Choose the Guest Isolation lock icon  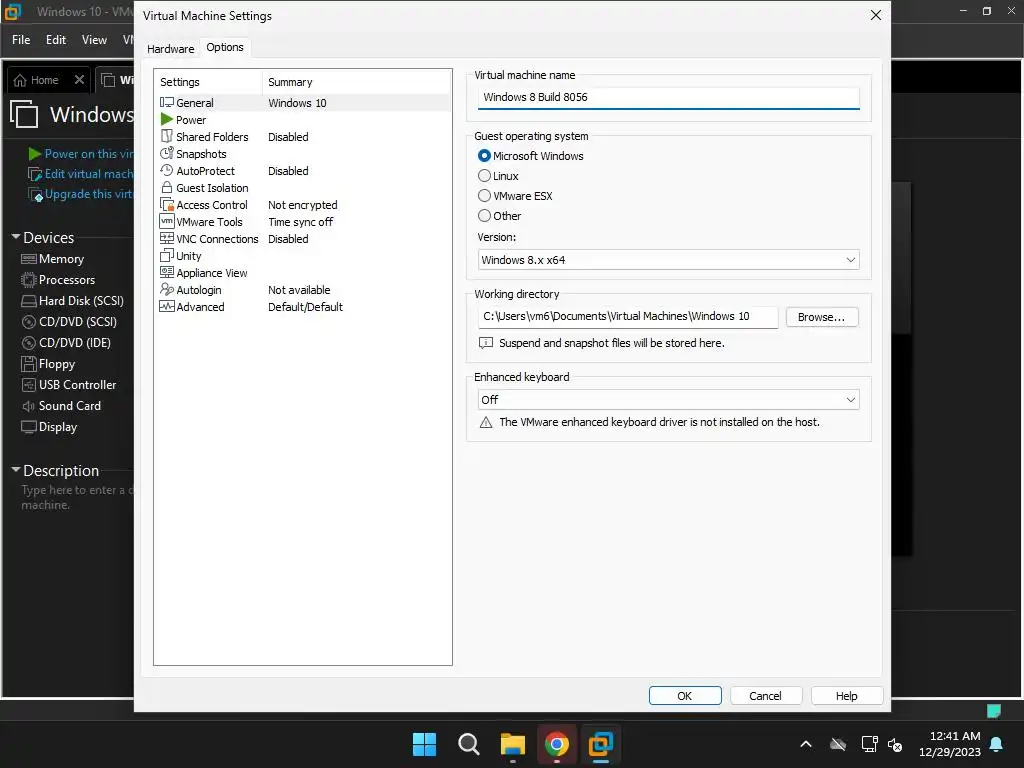click(x=167, y=187)
